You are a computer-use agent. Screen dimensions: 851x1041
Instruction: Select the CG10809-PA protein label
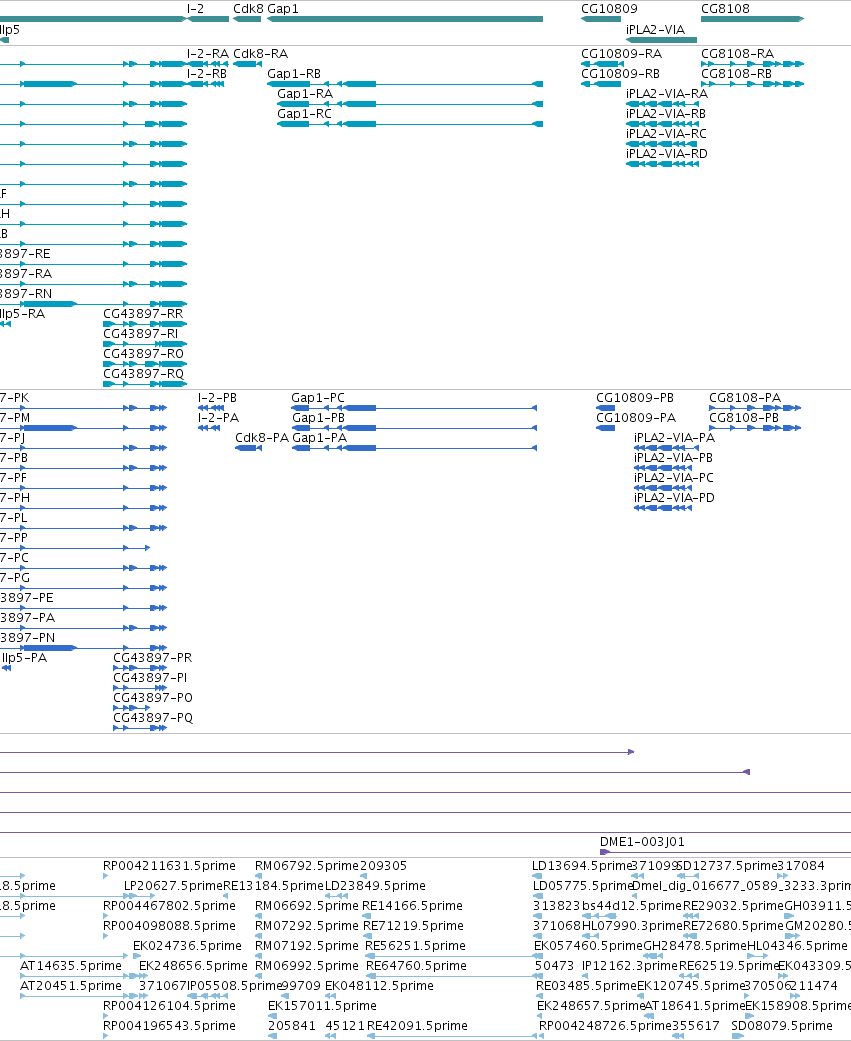coord(636,418)
